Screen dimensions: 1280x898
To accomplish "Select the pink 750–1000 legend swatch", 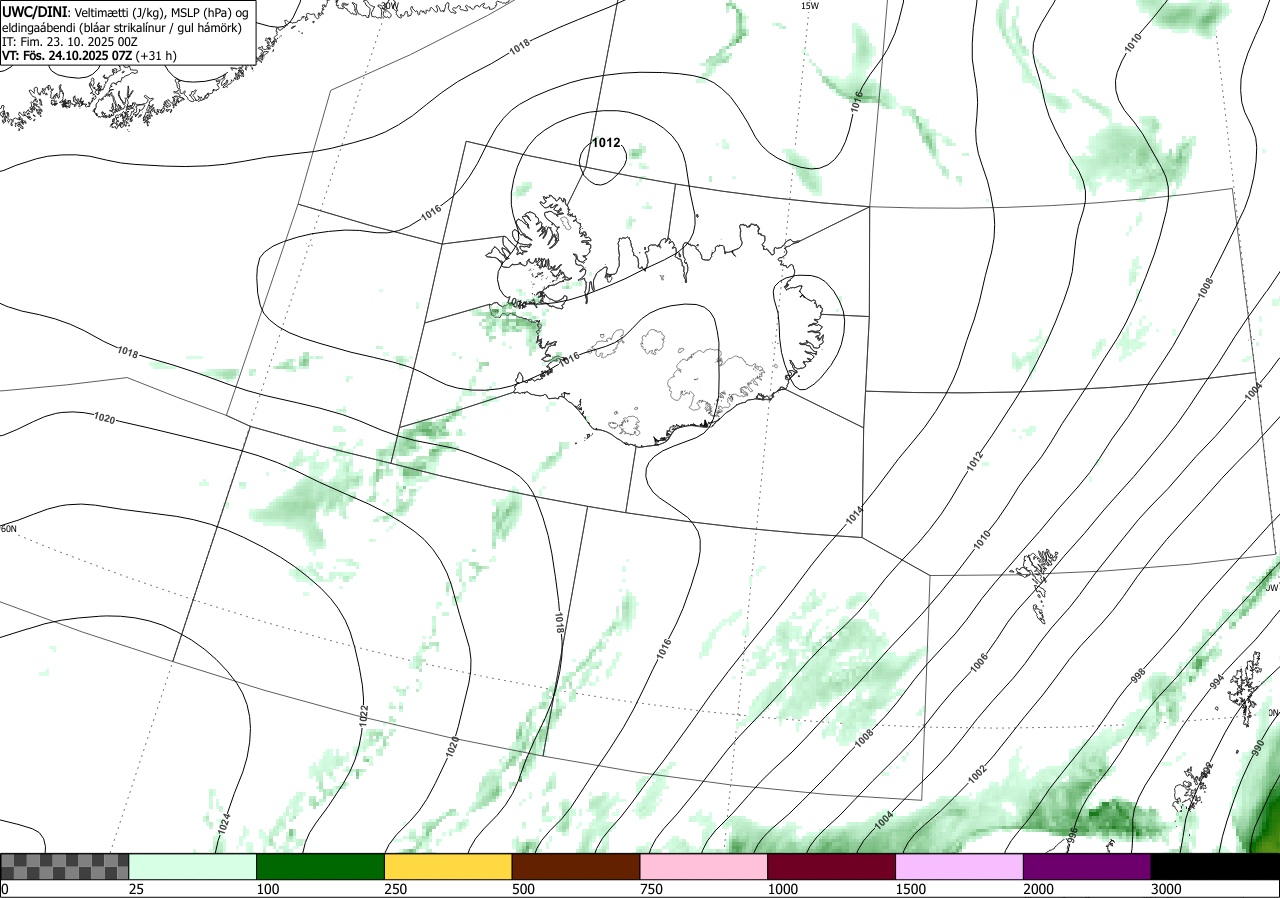I will click(704, 866).
